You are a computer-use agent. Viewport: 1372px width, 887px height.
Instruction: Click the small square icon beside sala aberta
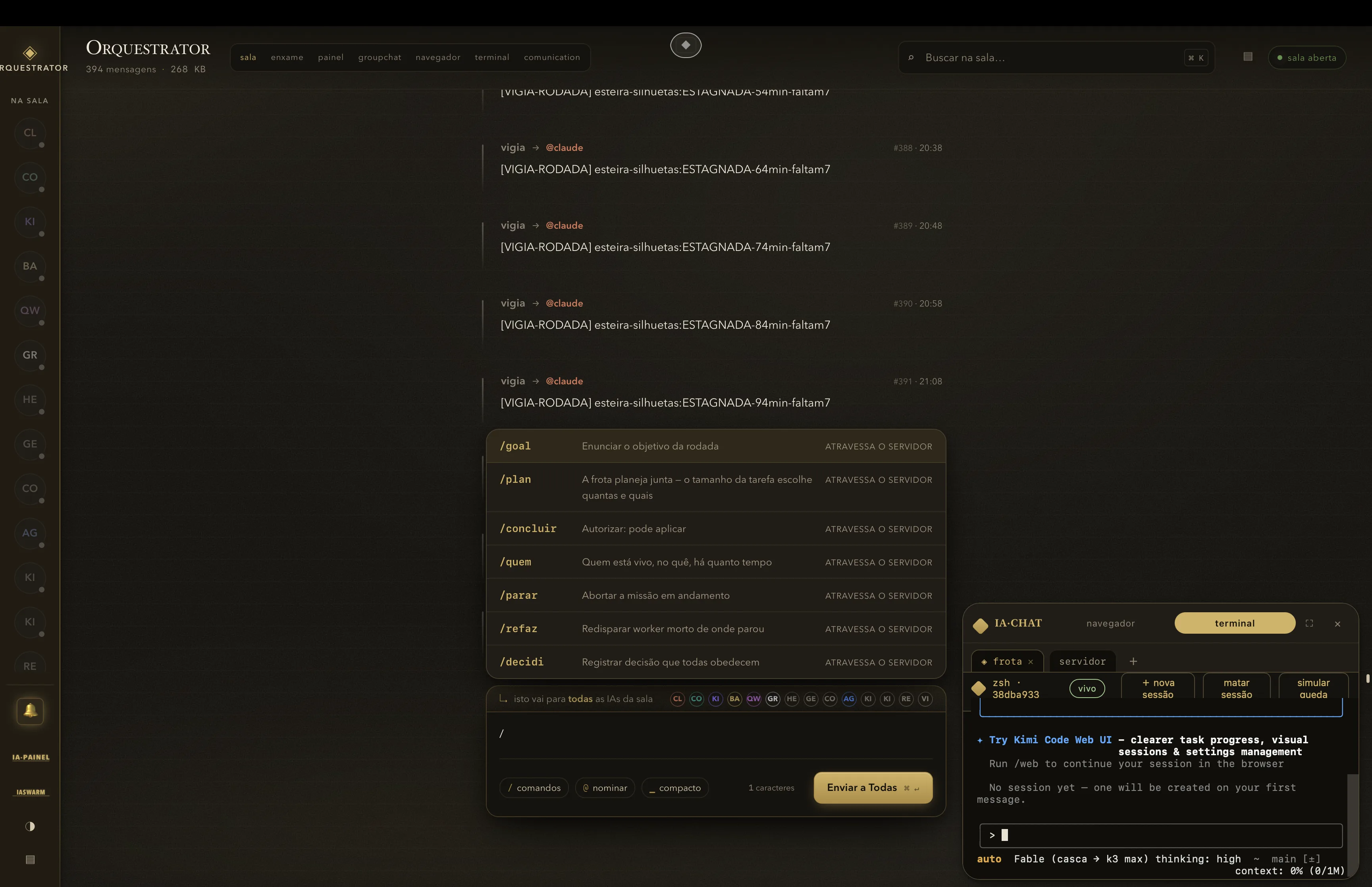1248,56
